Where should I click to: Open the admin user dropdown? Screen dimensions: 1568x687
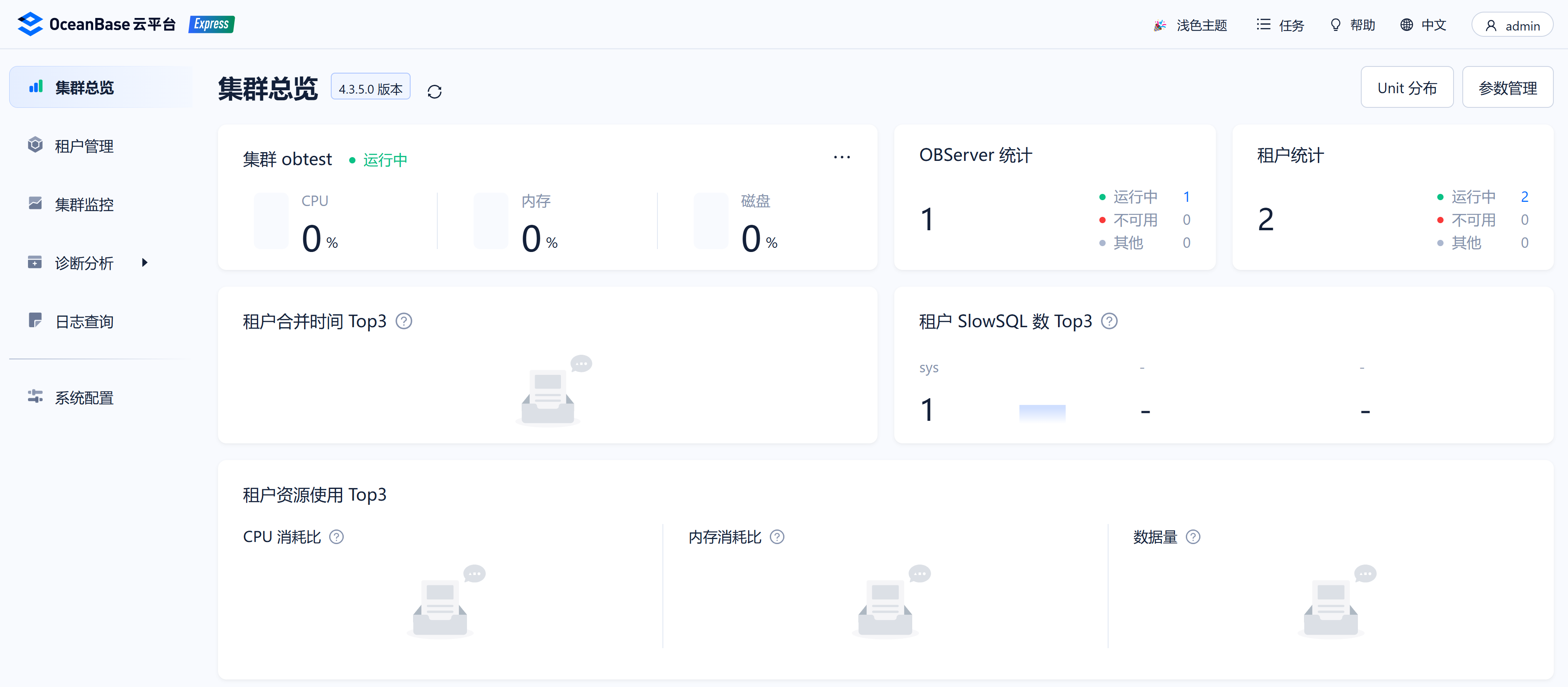(x=1512, y=25)
